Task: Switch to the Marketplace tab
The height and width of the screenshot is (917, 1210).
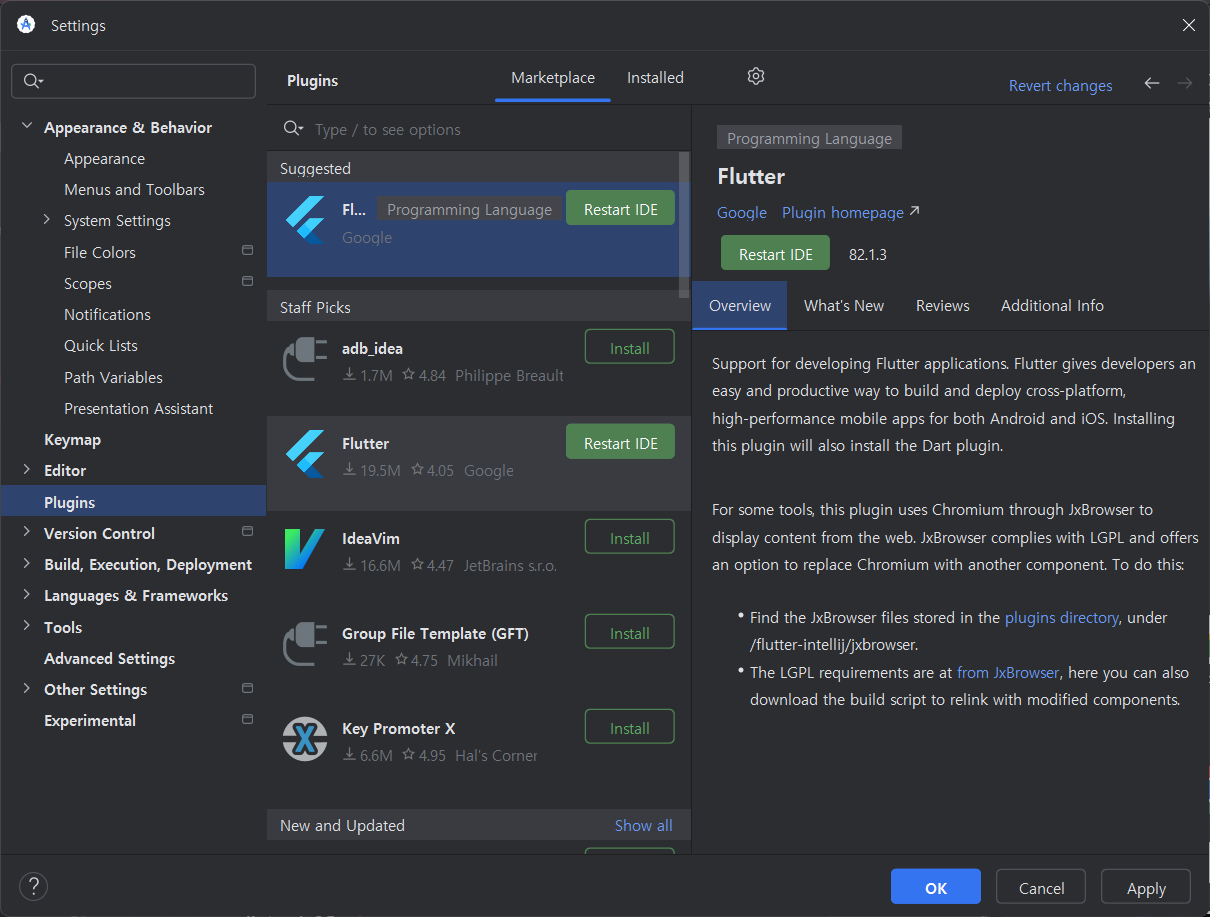Action: 553,78
